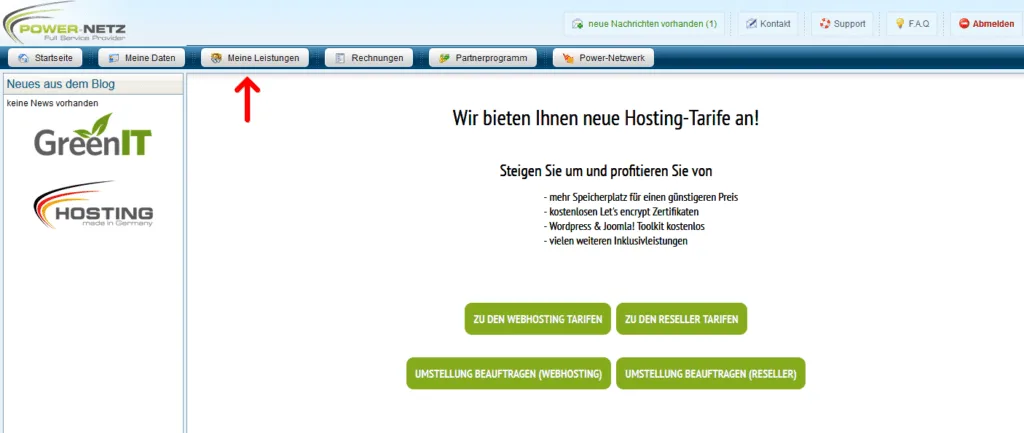Request Umstellung Beauftragen (Reseller)

[x=710, y=373]
